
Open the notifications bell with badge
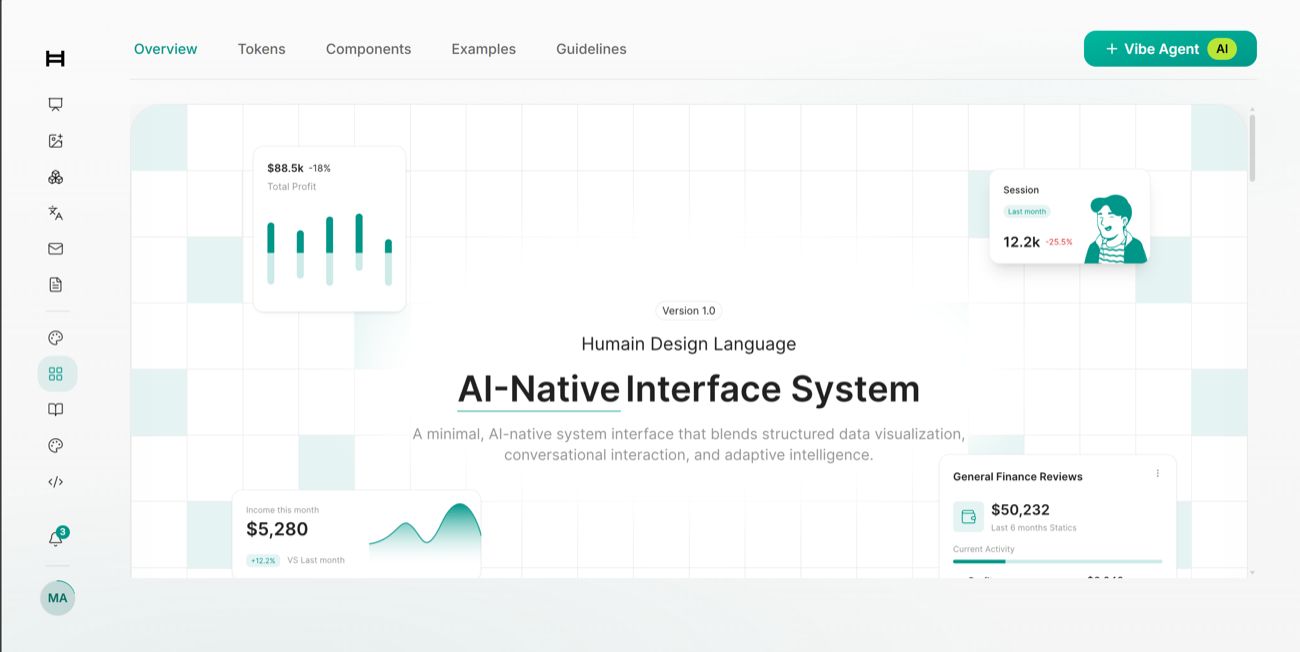(57, 538)
